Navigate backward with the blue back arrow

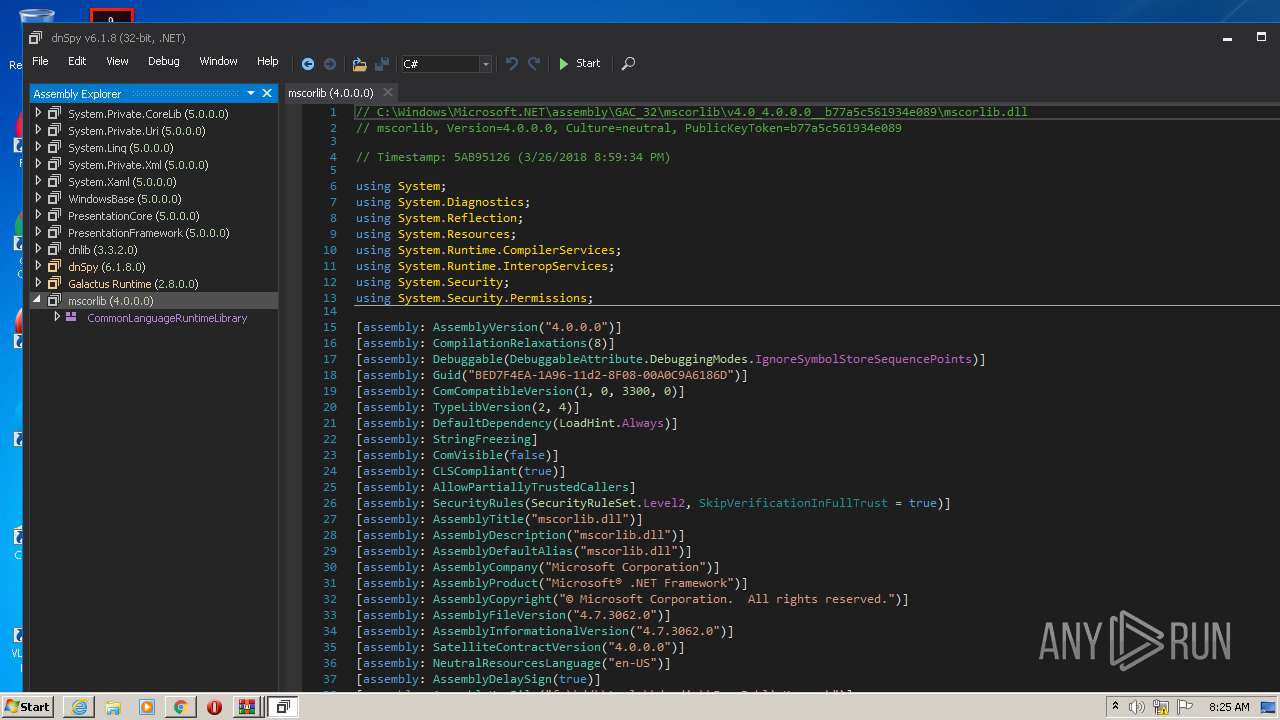click(x=308, y=63)
